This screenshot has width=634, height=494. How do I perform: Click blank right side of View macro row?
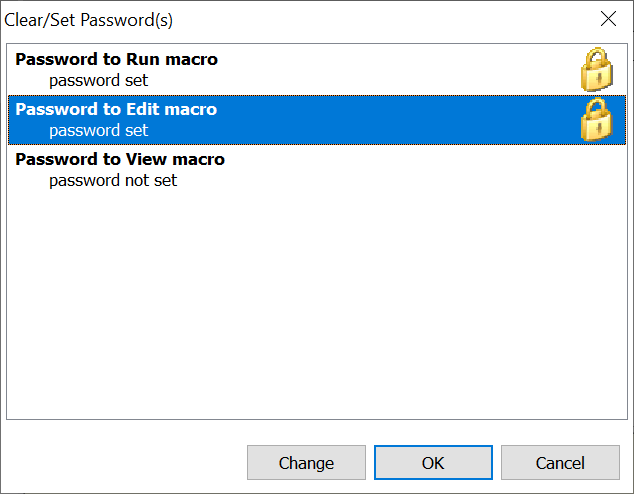[450, 170]
